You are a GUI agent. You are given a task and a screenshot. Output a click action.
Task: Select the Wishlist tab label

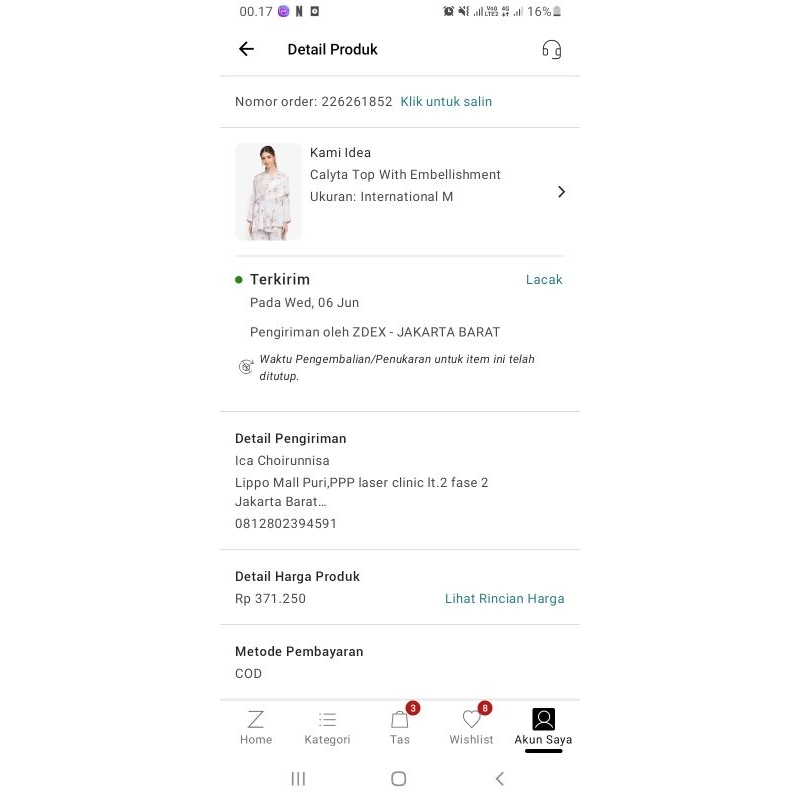coord(471,739)
